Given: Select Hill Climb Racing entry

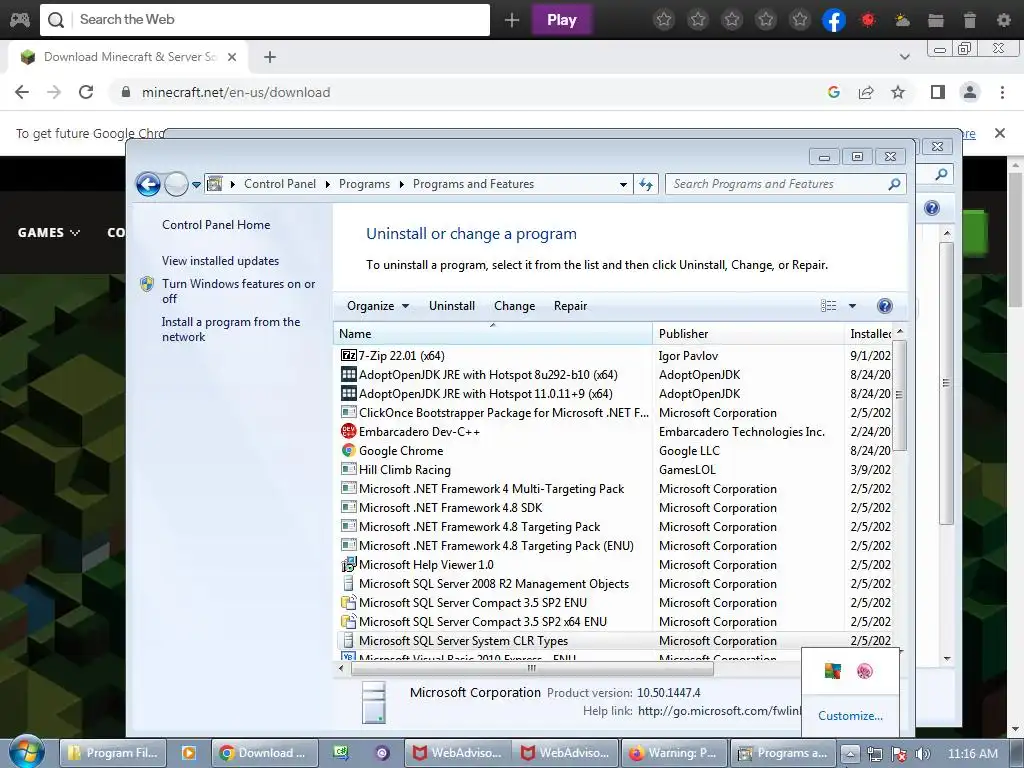Looking at the screenshot, I should (614, 470).
